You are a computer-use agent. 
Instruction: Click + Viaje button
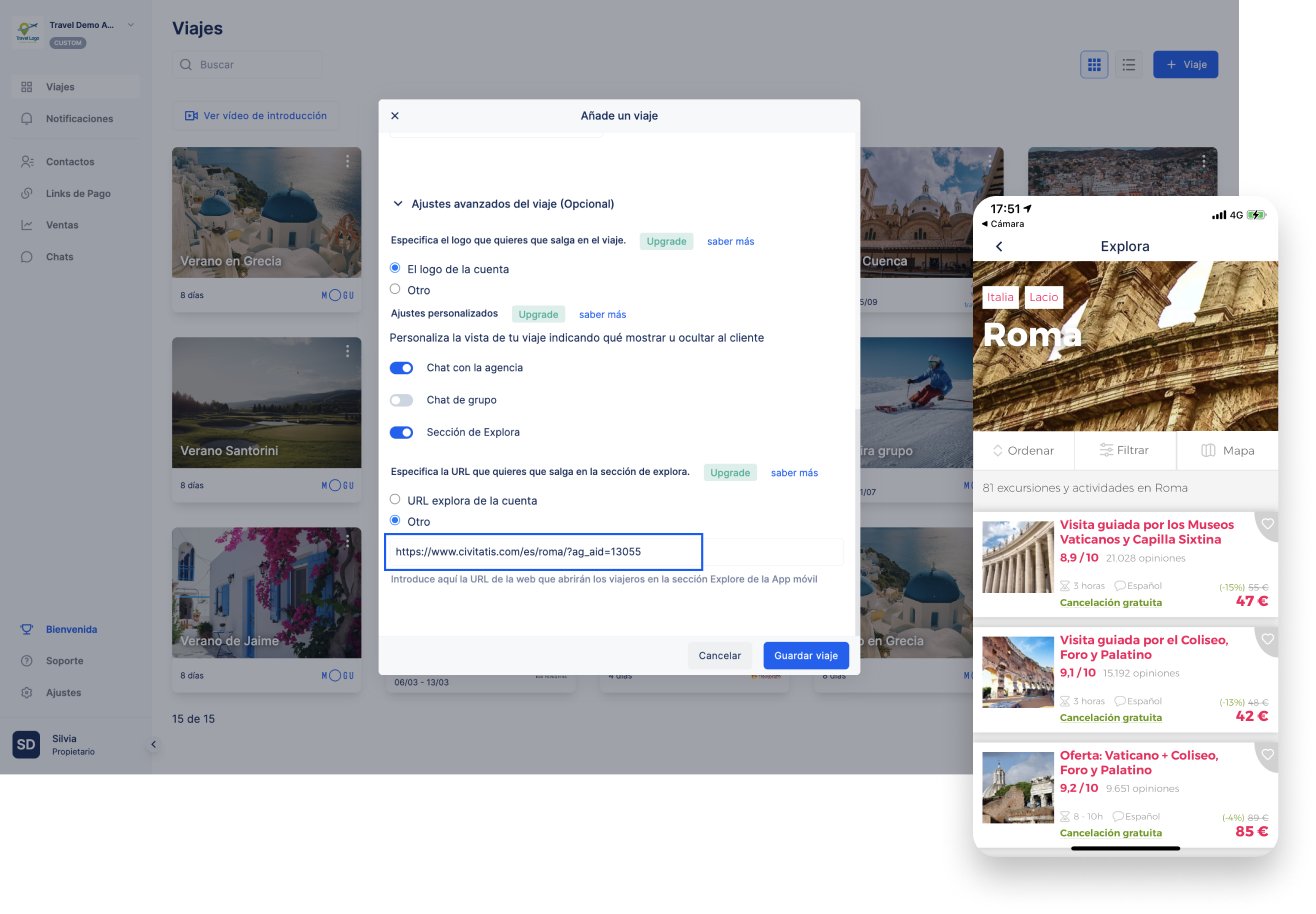[1186, 65]
